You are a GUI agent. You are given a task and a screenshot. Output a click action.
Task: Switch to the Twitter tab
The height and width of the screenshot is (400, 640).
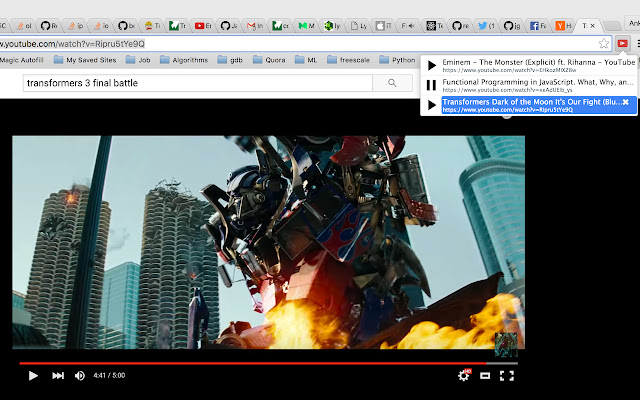point(486,26)
